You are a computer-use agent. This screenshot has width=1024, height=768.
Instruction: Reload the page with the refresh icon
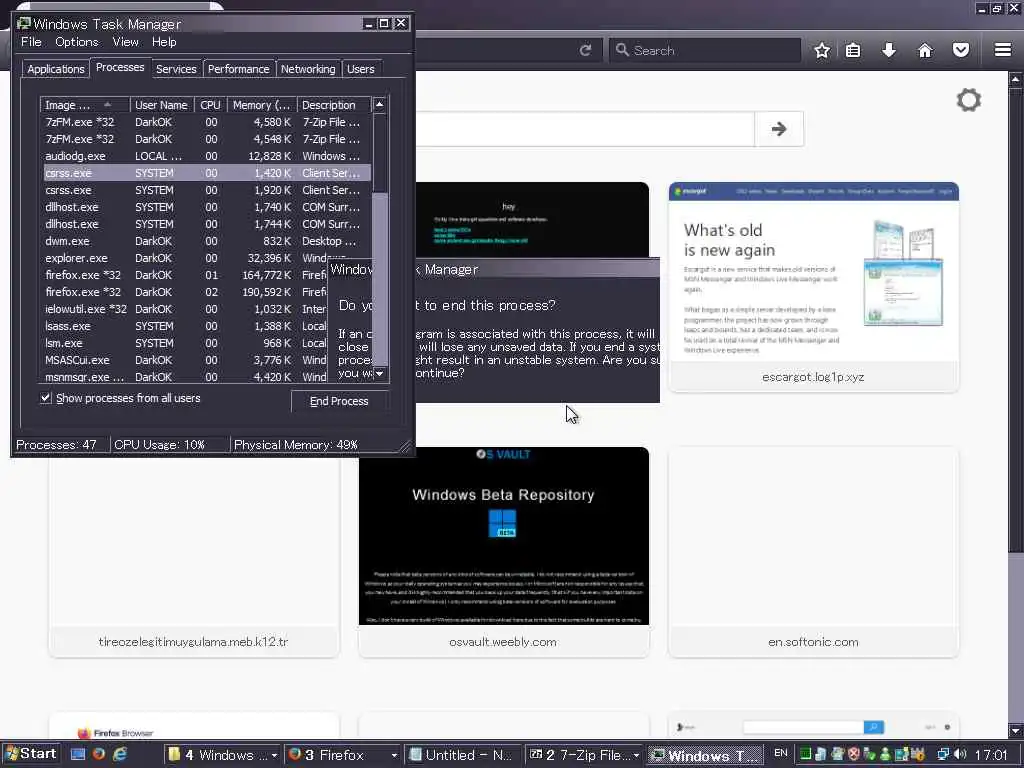click(585, 50)
